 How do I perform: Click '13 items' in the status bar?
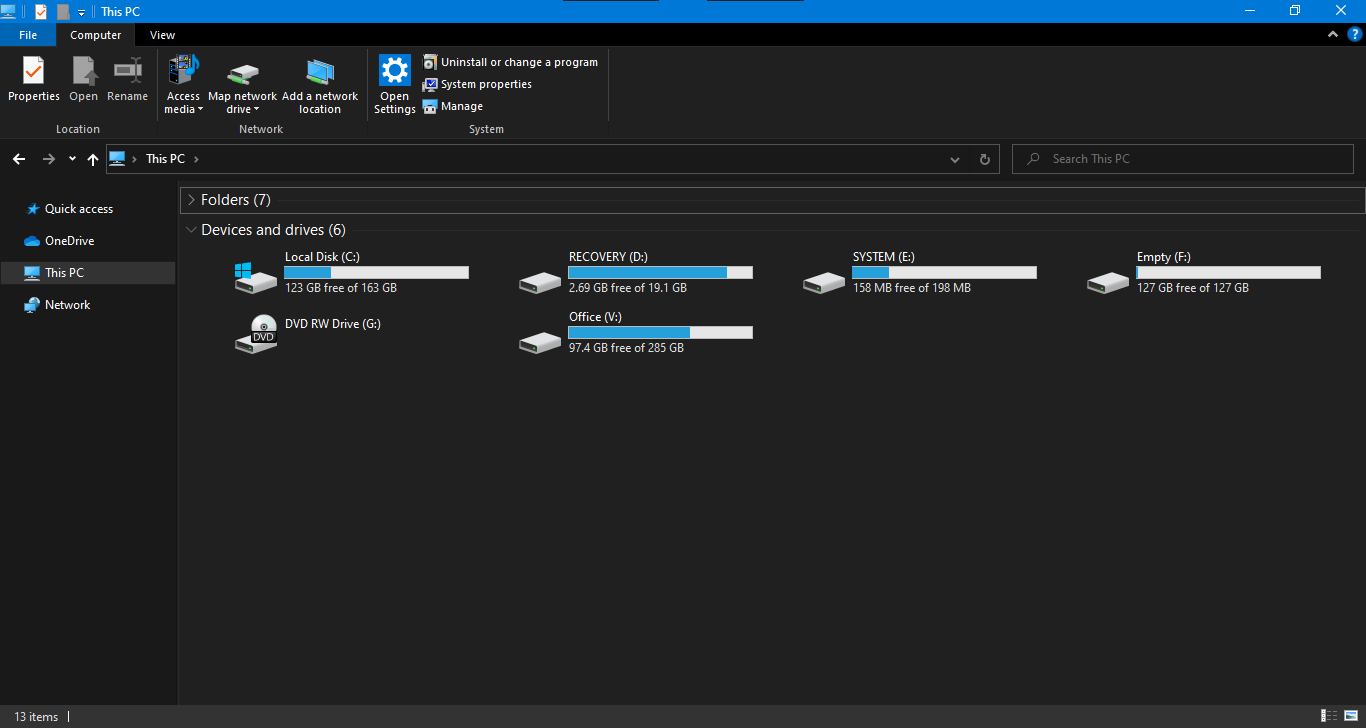point(36,717)
